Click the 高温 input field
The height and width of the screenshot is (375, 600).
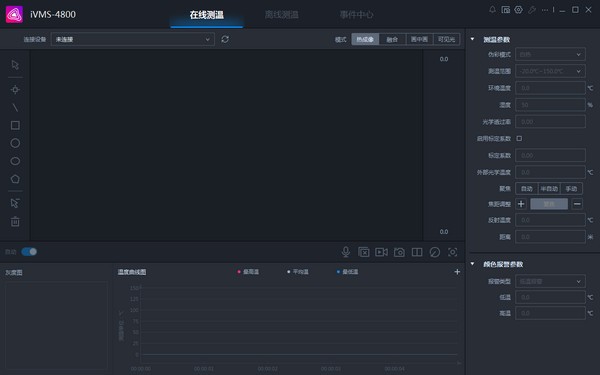pyautogui.click(x=550, y=313)
